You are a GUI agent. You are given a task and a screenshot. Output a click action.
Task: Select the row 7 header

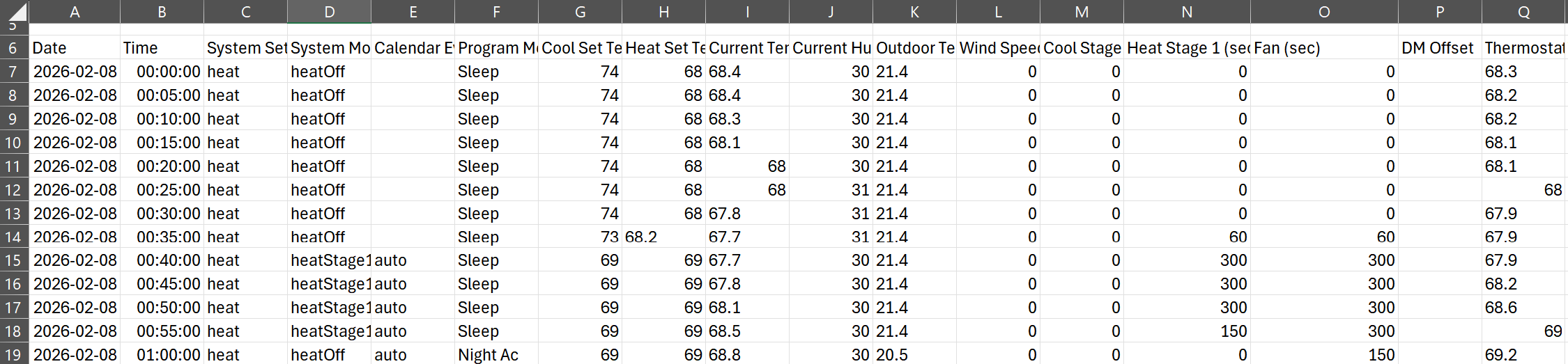[13, 72]
